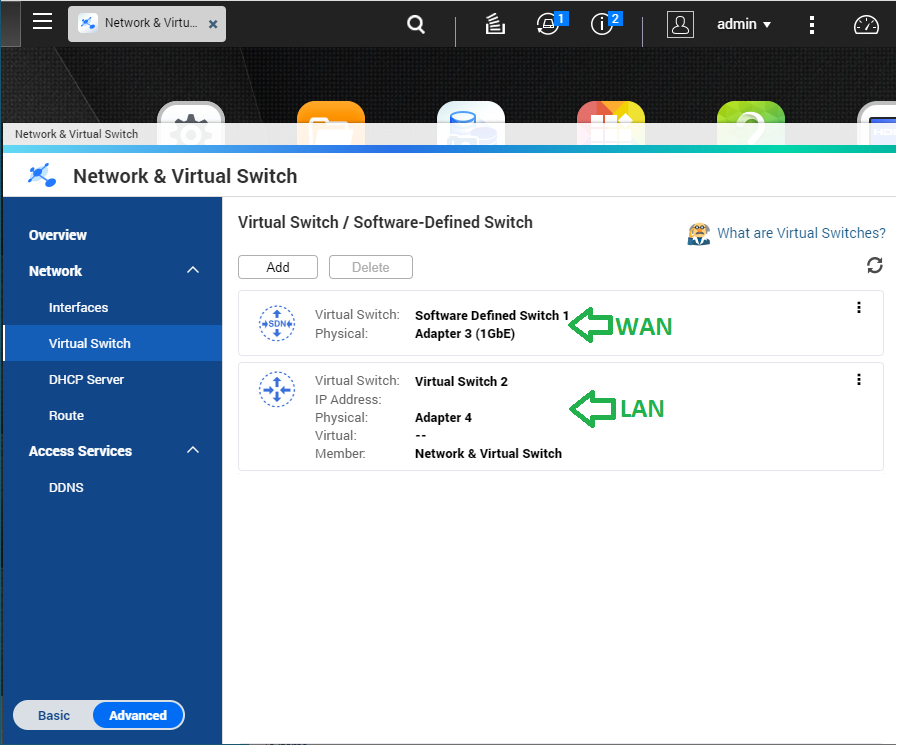The height and width of the screenshot is (746, 900).
Task: Open the top bar more options dots
Action: [x=812, y=25]
